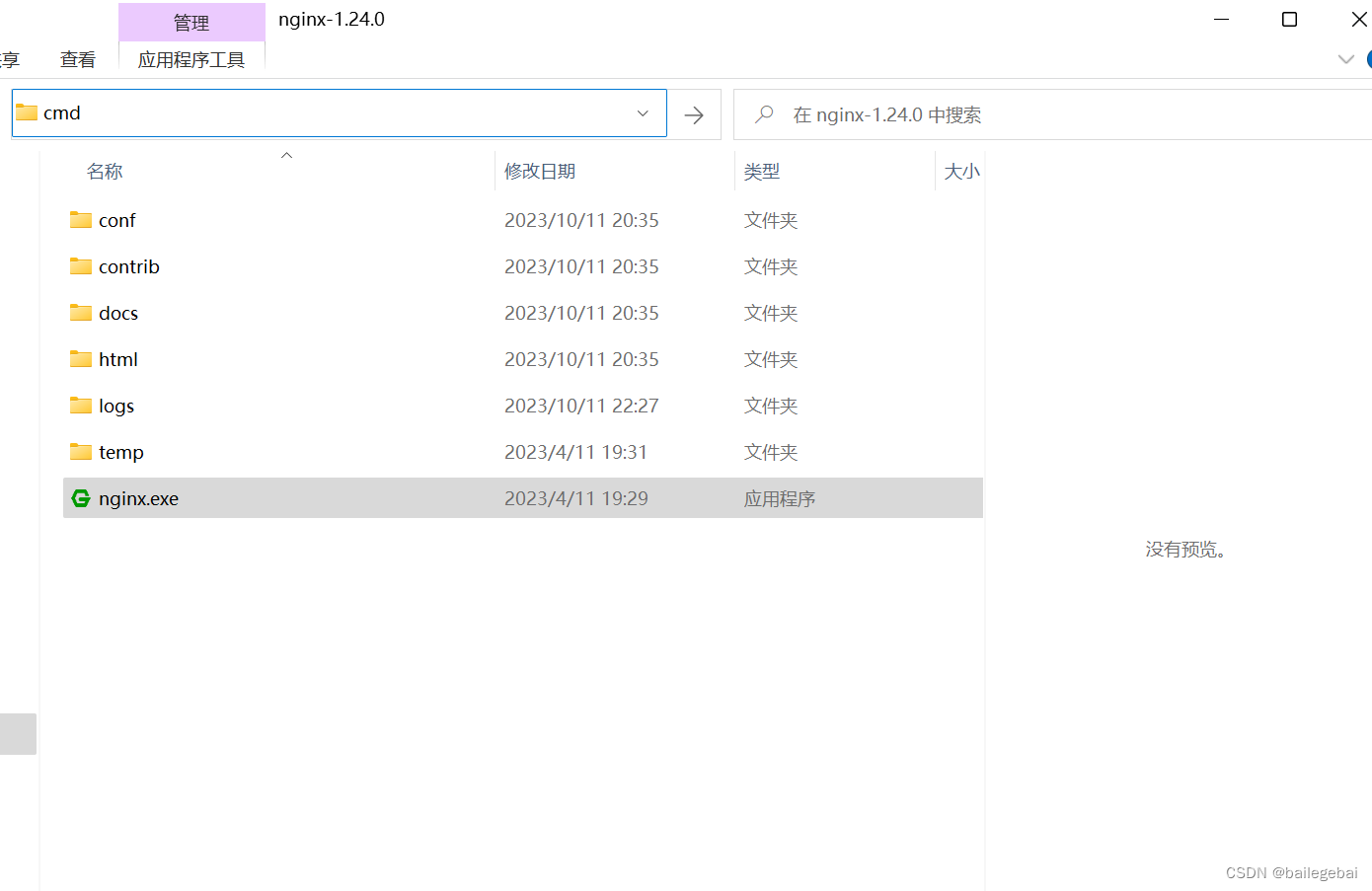Click the folder icon in the address bar
1372x891 pixels.
[x=27, y=112]
